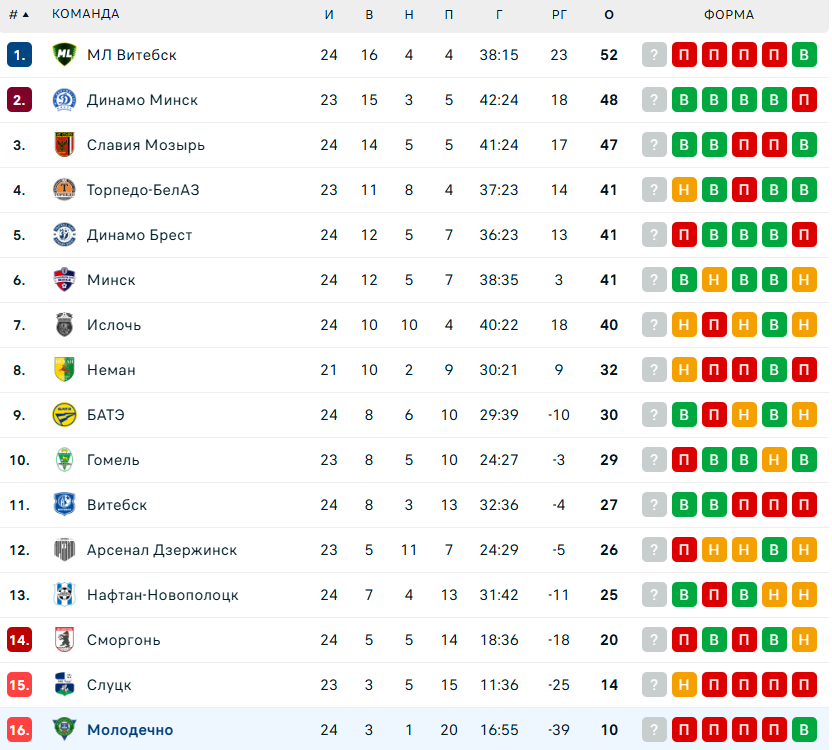The width and height of the screenshot is (832, 750).
Task: Sort standings by РГ goal difference header
Action: (x=559, y=14)
